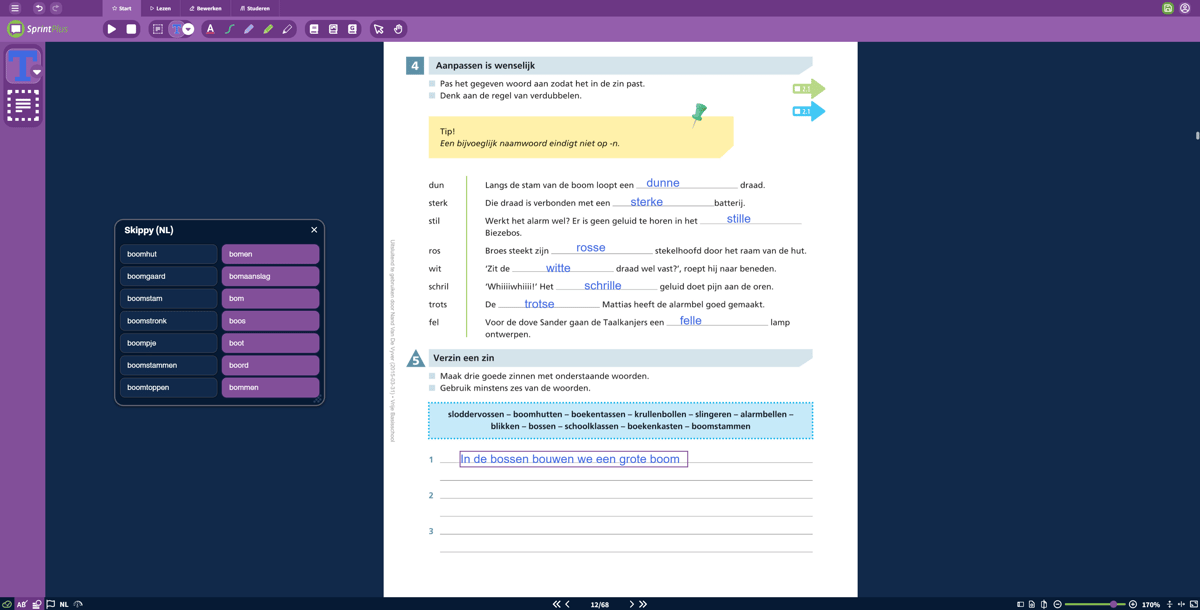1200x610 pixels.
Task: Click the Stop reading button
Action: (x=131, y=29)
